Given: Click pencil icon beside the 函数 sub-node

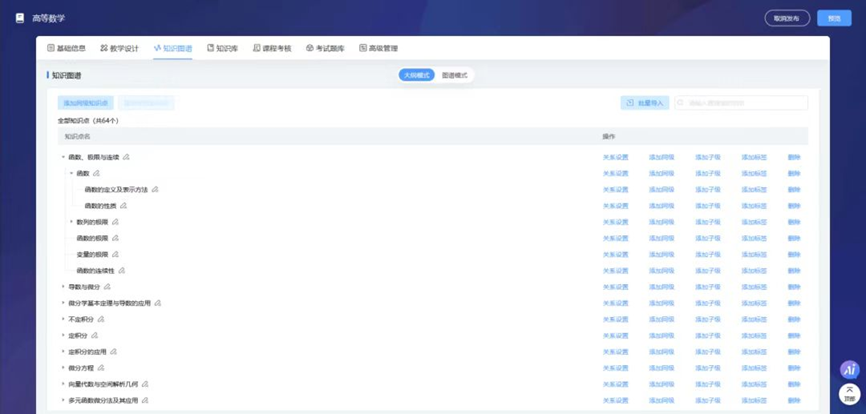Looking at the screenshot, I should [97, 173].
